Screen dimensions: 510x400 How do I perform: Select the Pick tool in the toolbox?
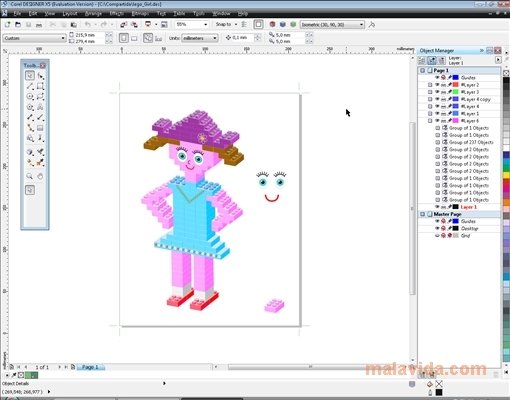30,76
